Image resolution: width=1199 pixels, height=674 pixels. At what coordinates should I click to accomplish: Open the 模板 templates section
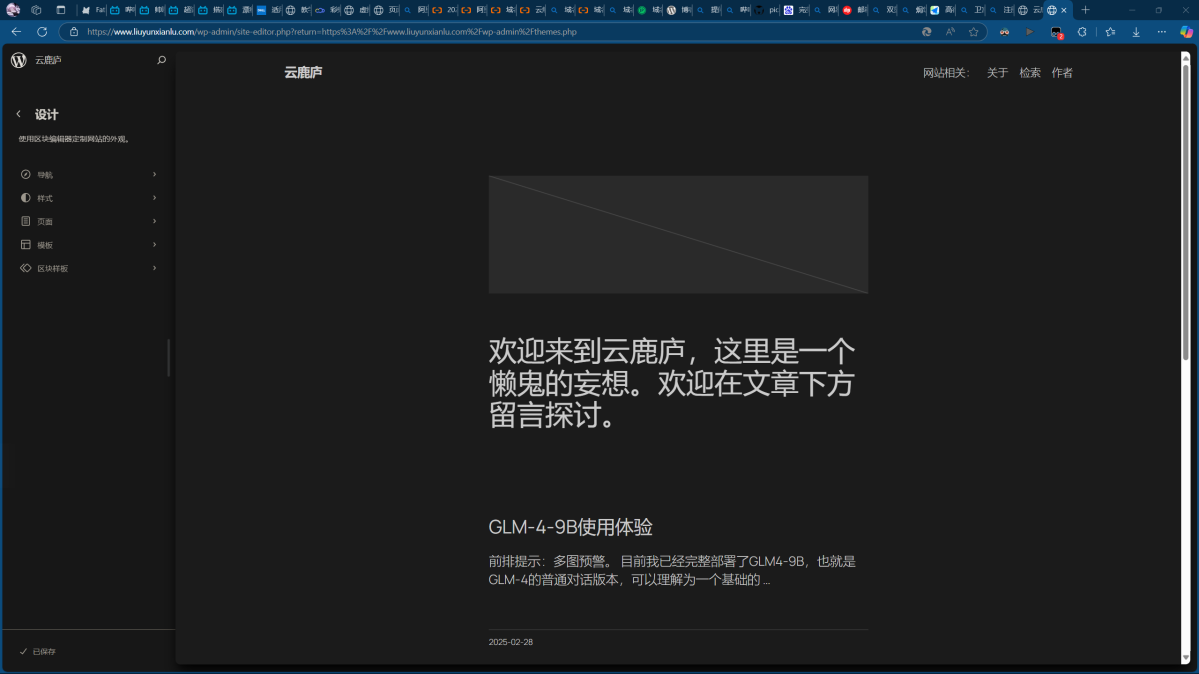coord(88,245)
